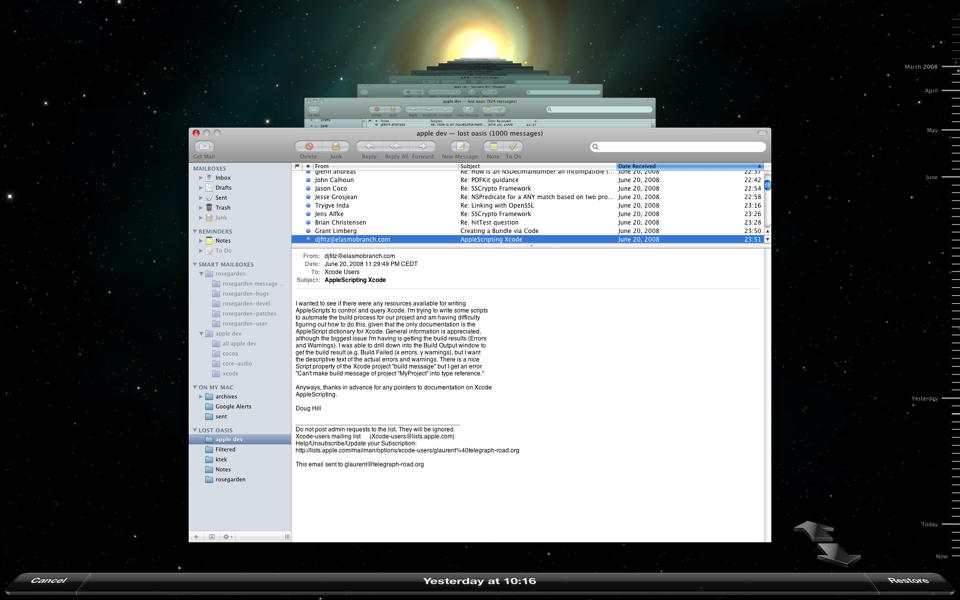This screenshot has width=960, height=600.
Task: Sort messages by Subject column
Action: click(x=538, y=166)
